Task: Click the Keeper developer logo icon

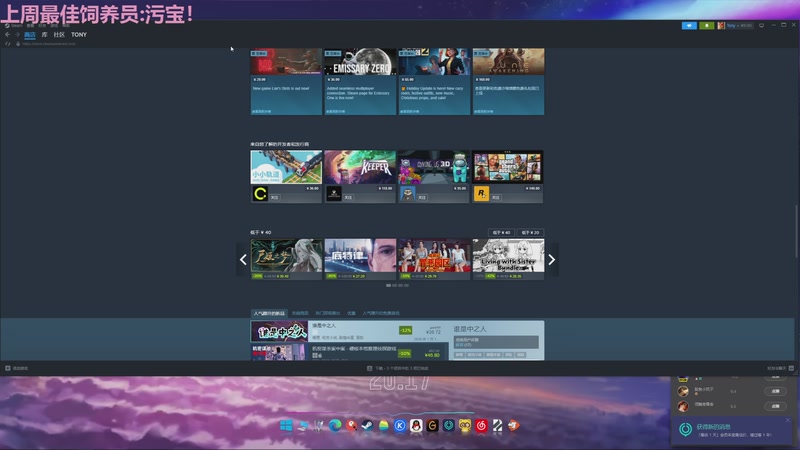Action: (334, 193)
